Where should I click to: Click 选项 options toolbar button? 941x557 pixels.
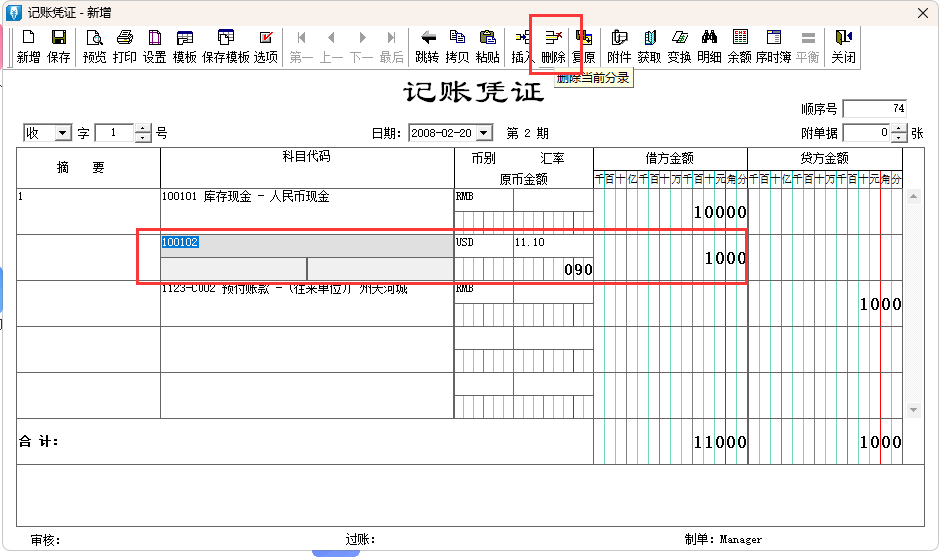pyautogui.click(x=265, y=46)
